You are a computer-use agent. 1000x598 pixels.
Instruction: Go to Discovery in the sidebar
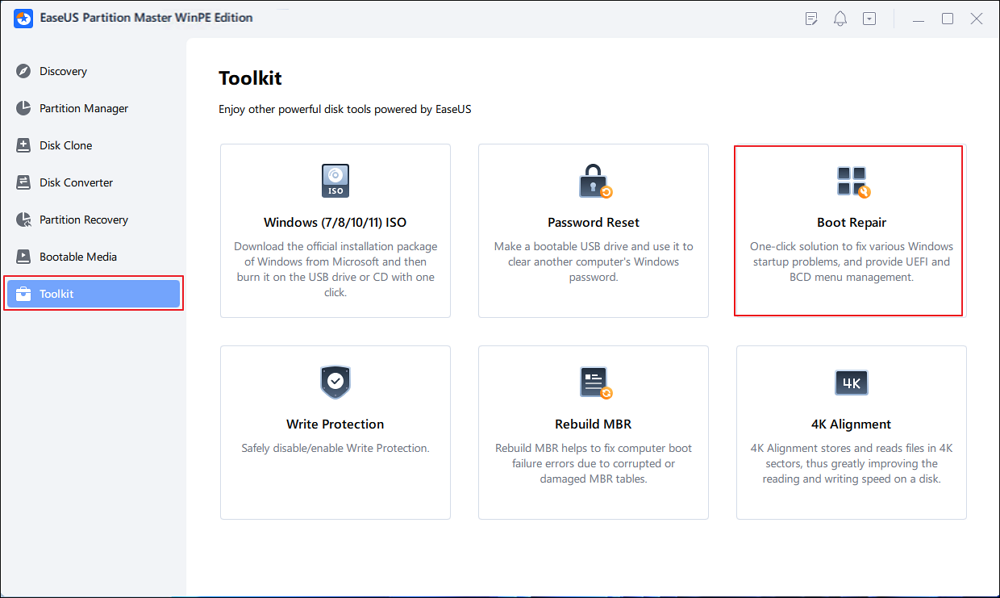[63, 71]
